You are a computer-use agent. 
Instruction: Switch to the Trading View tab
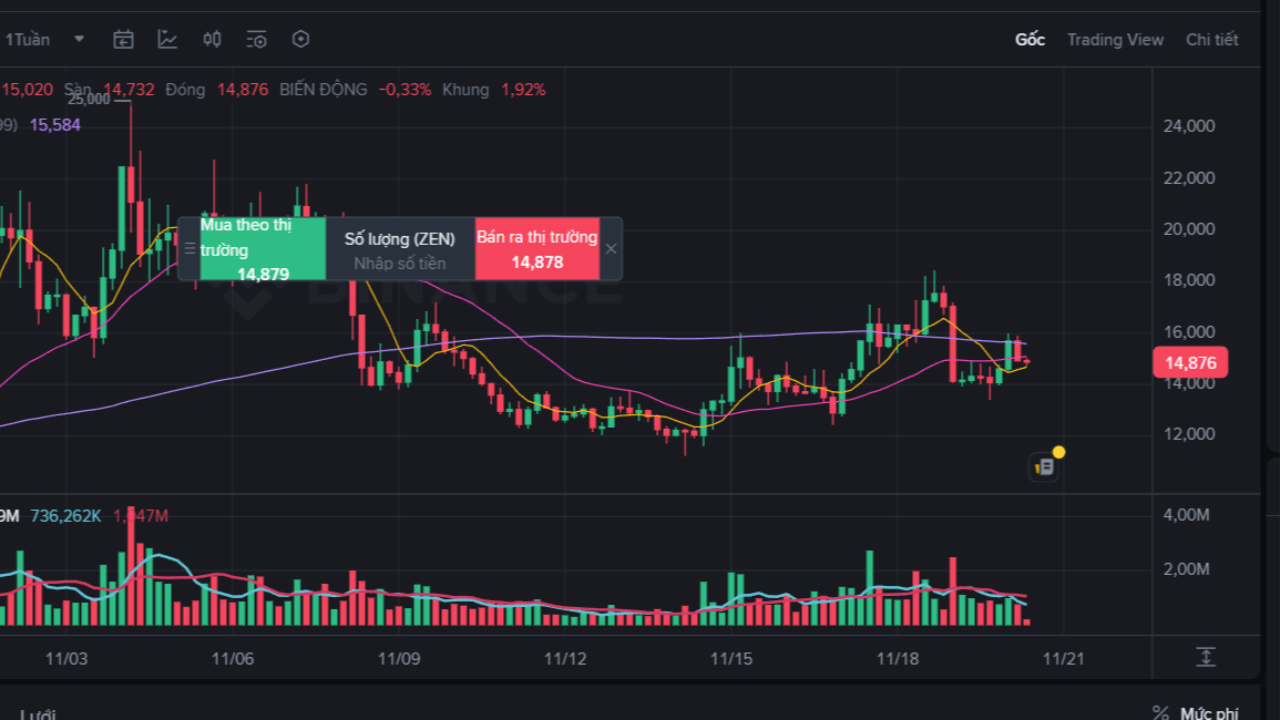click(x=1115, y=39)
